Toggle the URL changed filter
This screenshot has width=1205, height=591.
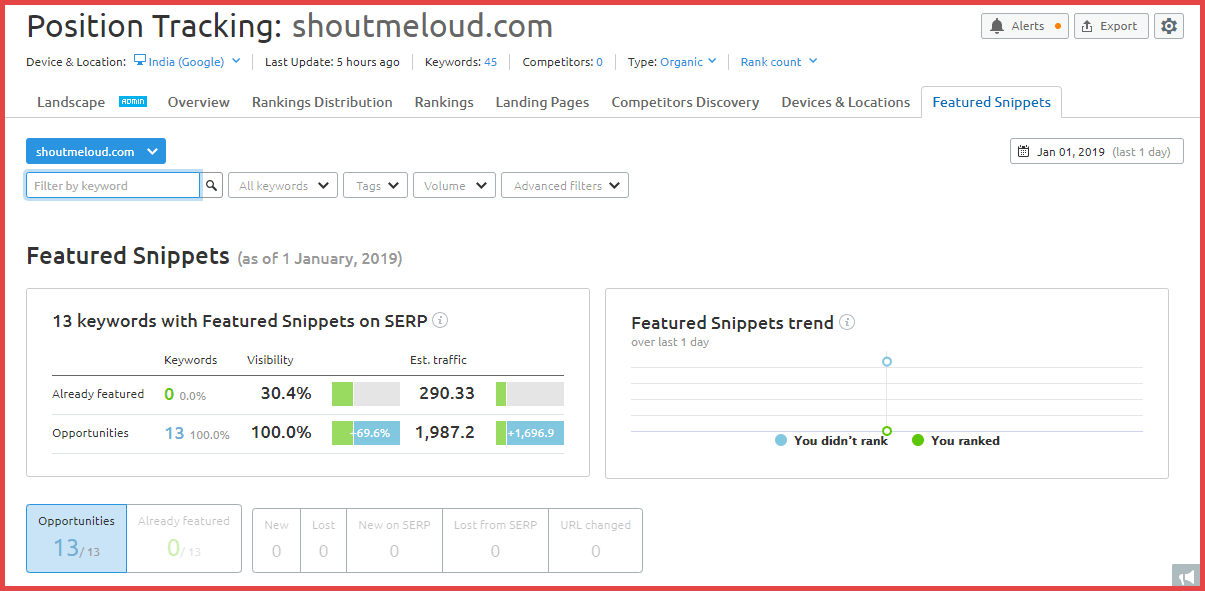pos(596,540)
